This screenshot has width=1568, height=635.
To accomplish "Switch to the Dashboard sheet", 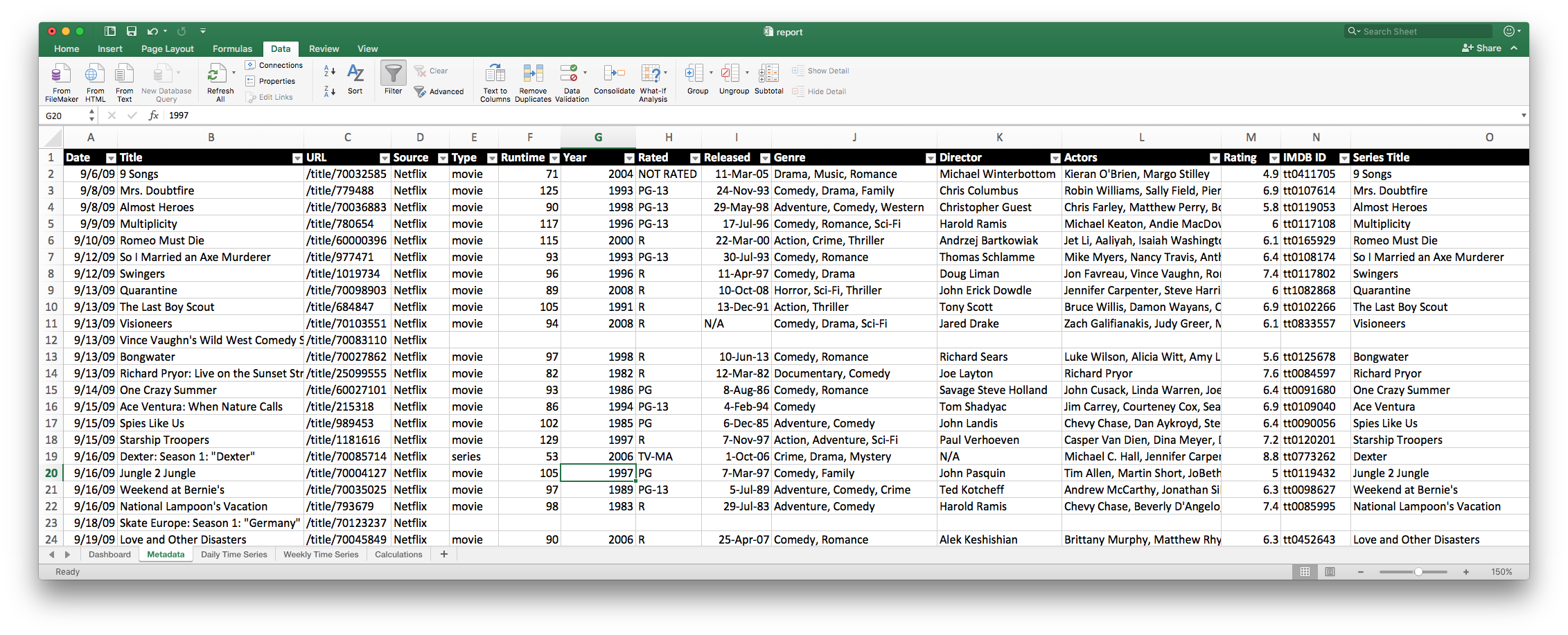I will click(109, 555).
